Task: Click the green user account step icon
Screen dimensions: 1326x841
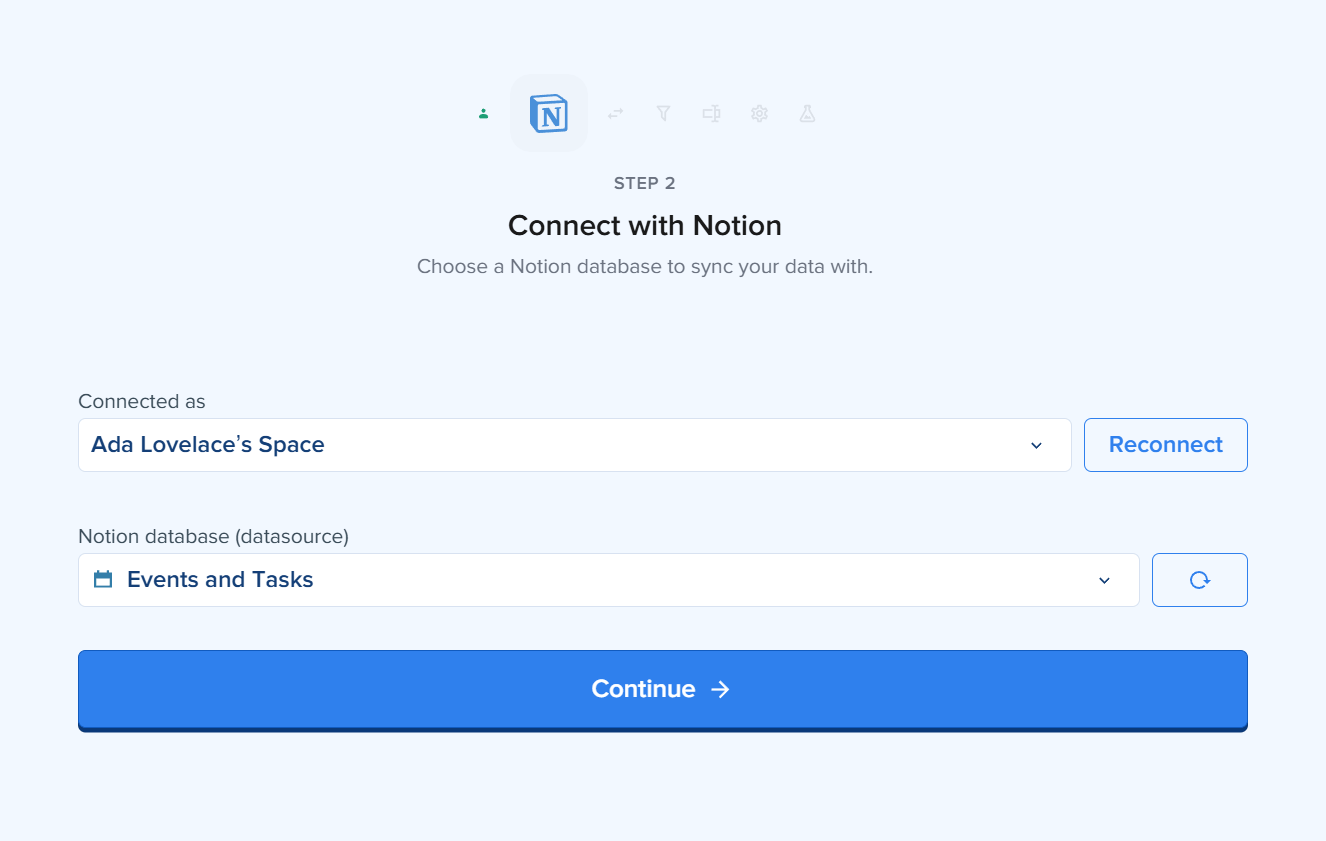Action: coord(483,114)
